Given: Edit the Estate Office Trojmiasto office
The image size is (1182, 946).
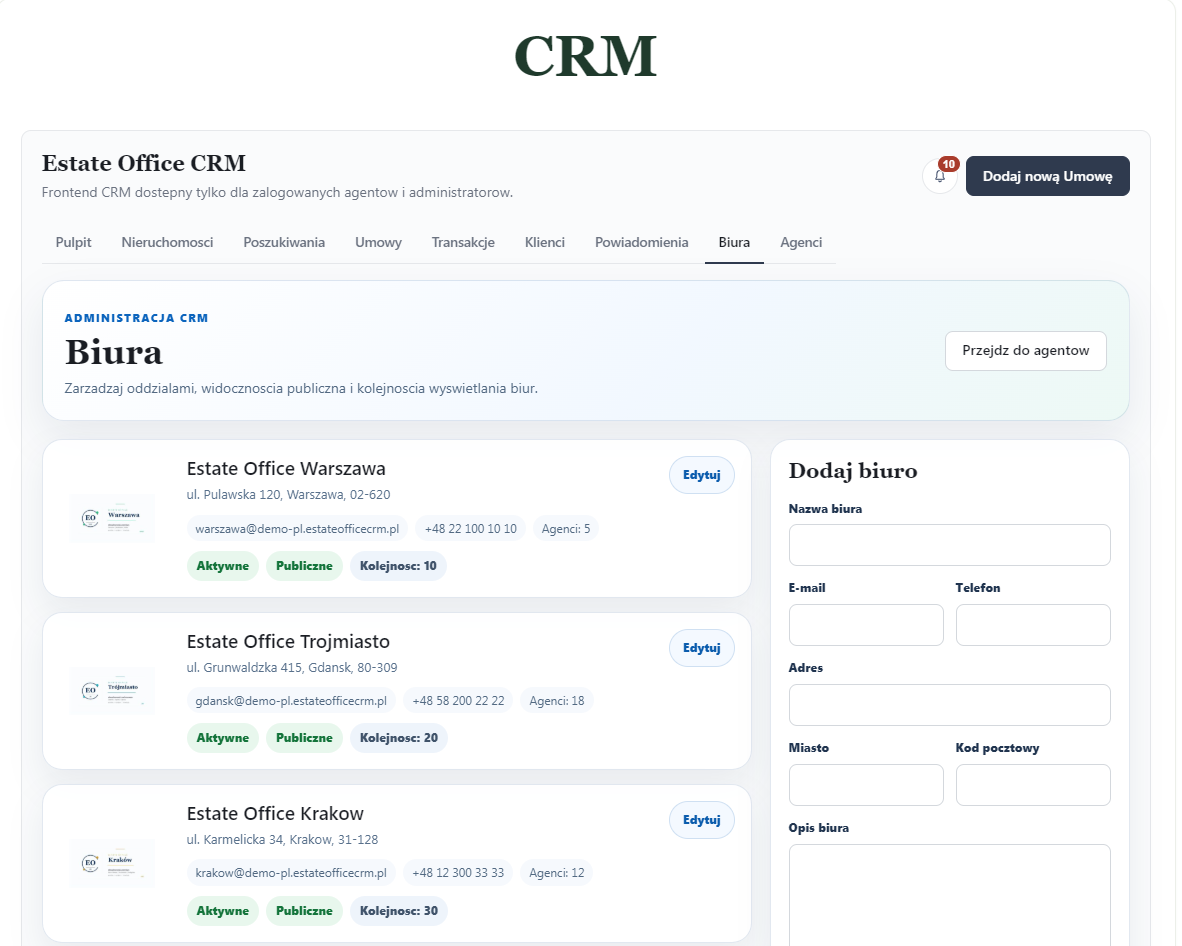Looking at the screenshot, I should 701,648.
